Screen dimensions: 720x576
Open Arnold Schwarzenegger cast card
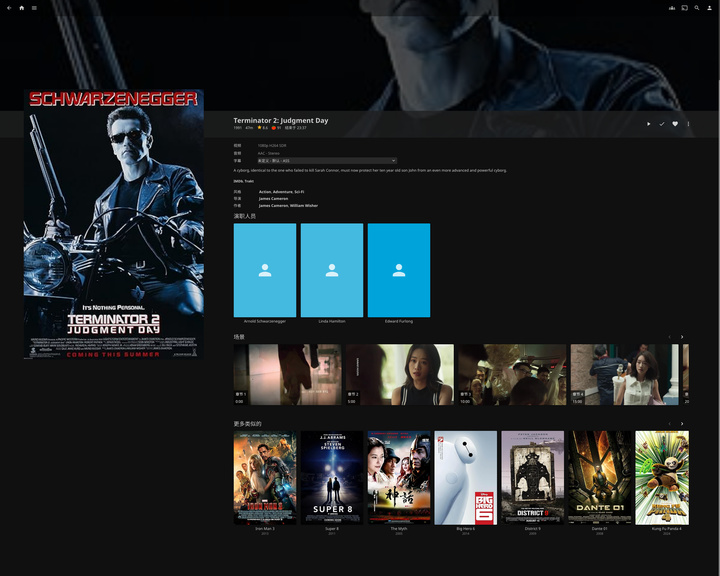pos(265,270)
